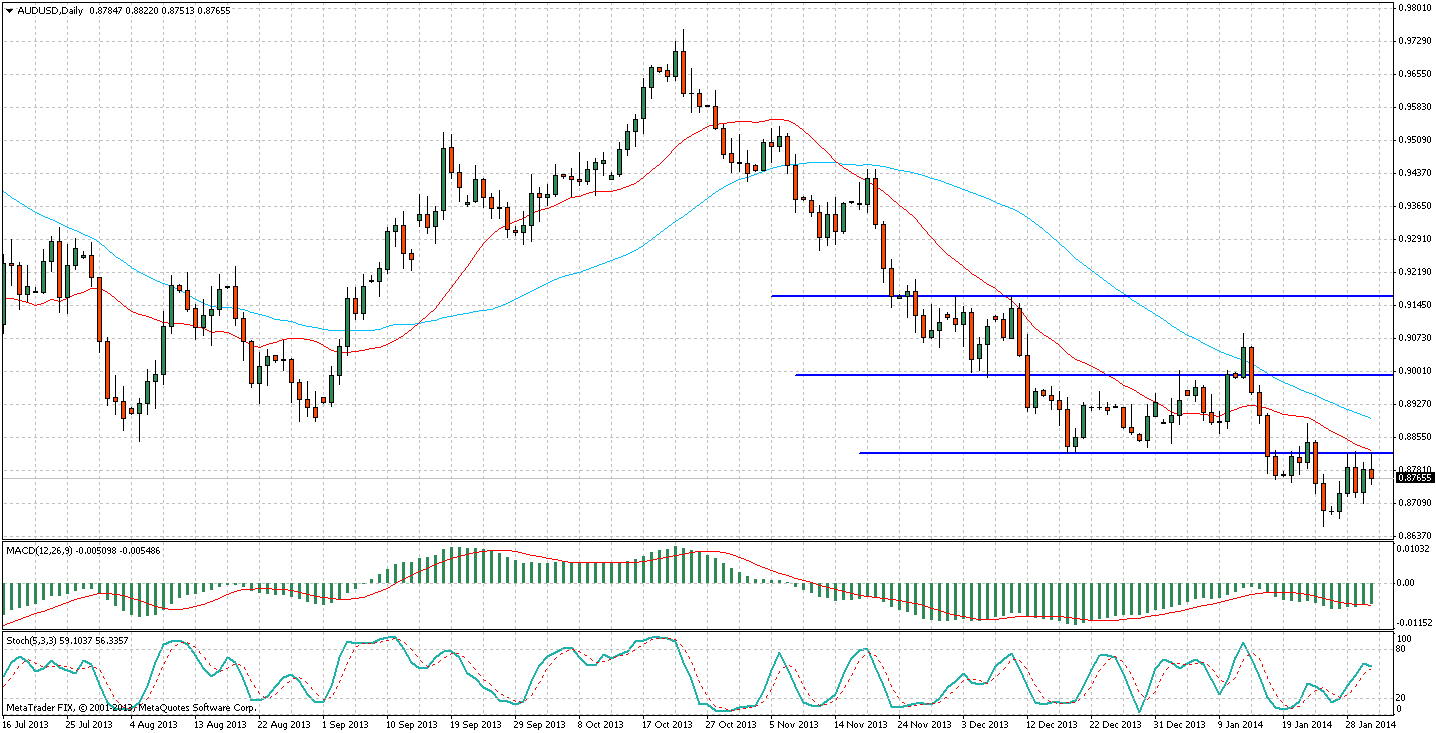Image resolution: width=1436 pixels, height=733 pixels.
Task: Select the topmost blue horizontal line
Action: click(1080, 296)
